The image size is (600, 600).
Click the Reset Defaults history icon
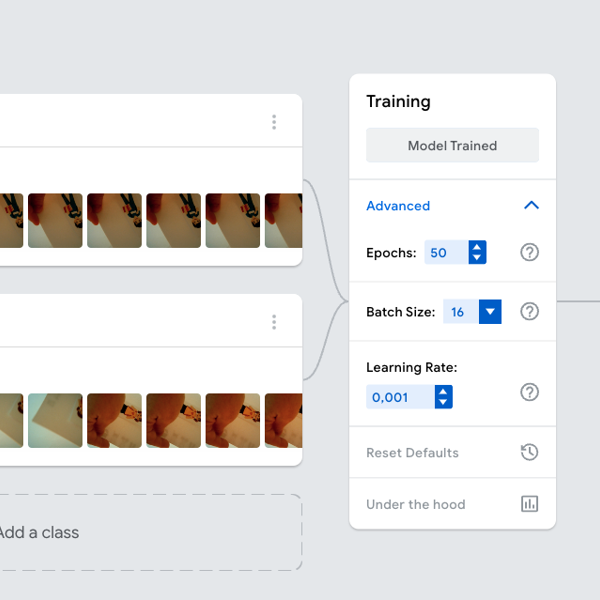tap(530, 452)
